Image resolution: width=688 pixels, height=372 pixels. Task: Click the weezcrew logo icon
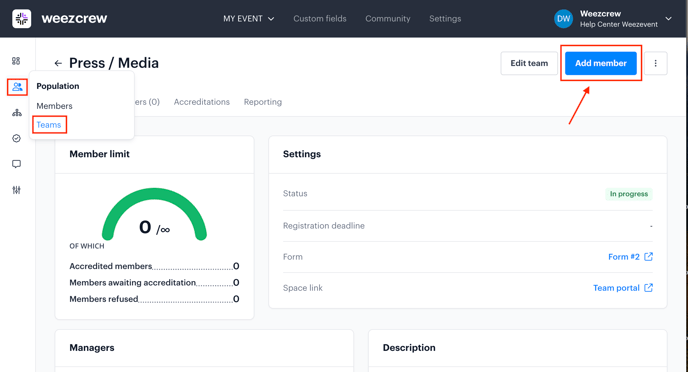tap(22, 18)
